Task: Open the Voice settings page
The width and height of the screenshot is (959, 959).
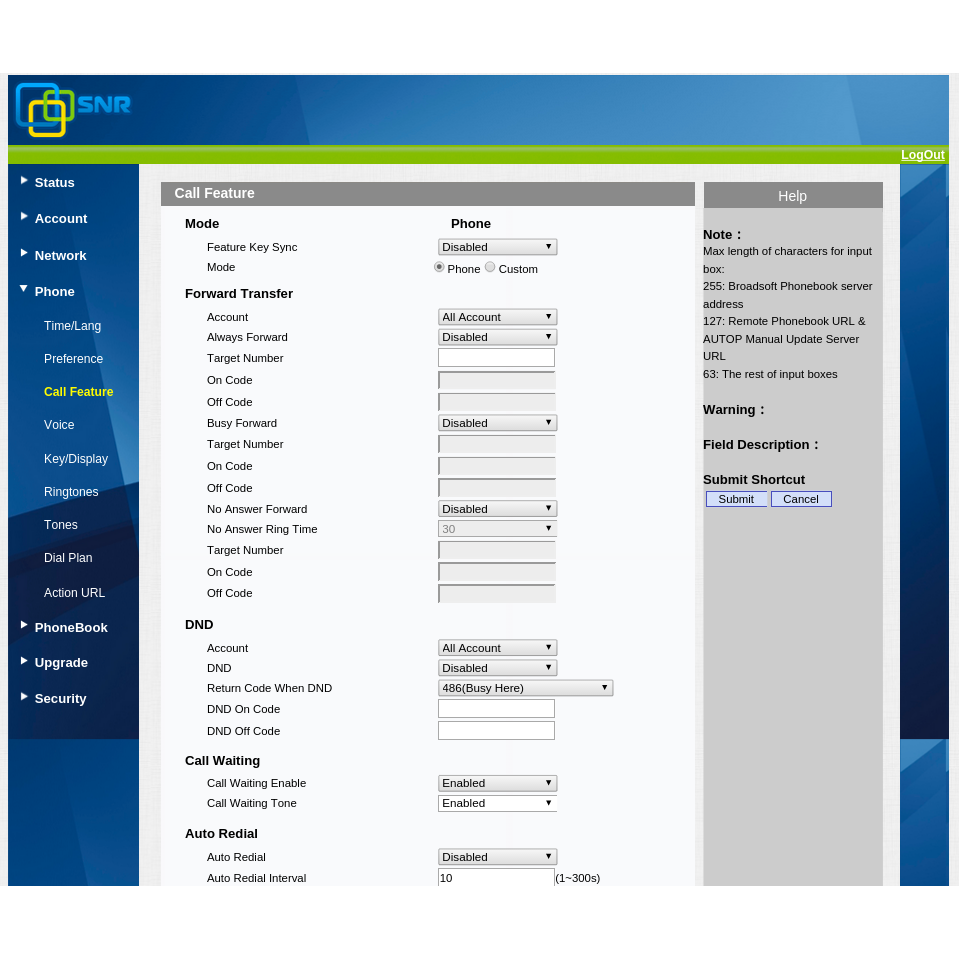Action: coord(59,425)
